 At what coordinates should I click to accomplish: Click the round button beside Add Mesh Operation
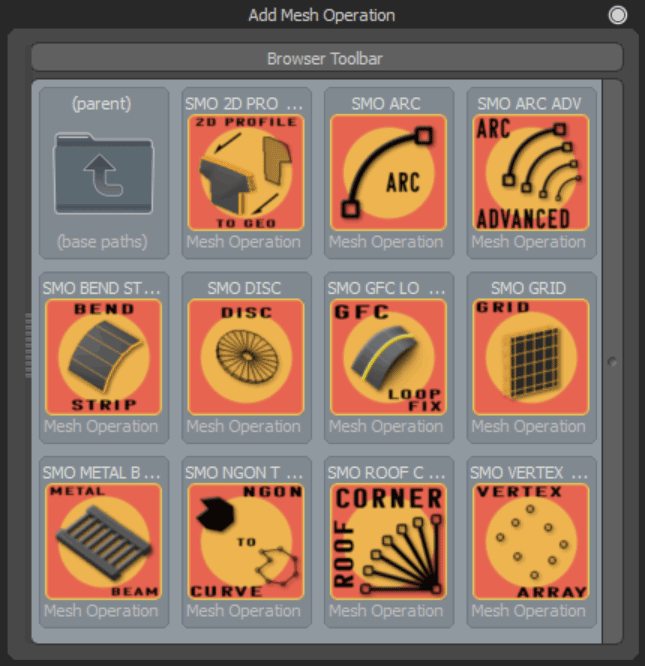pyautogui.click(x=617, y=15)
